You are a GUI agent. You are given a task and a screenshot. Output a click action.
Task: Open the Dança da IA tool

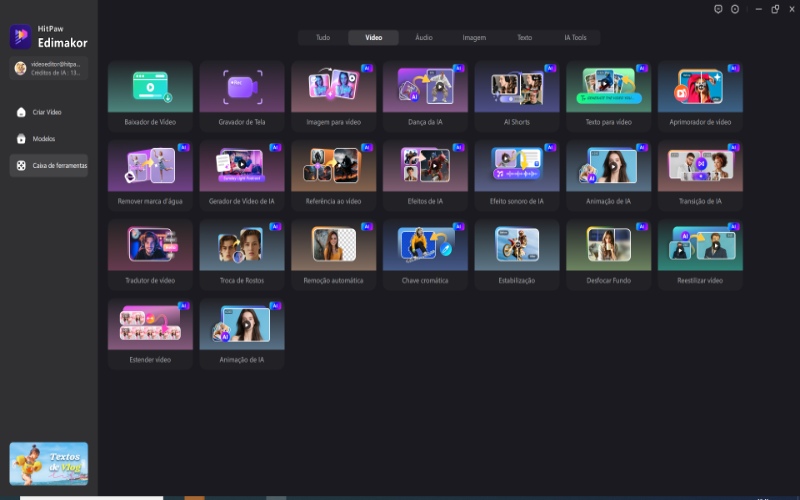(425, 94)
